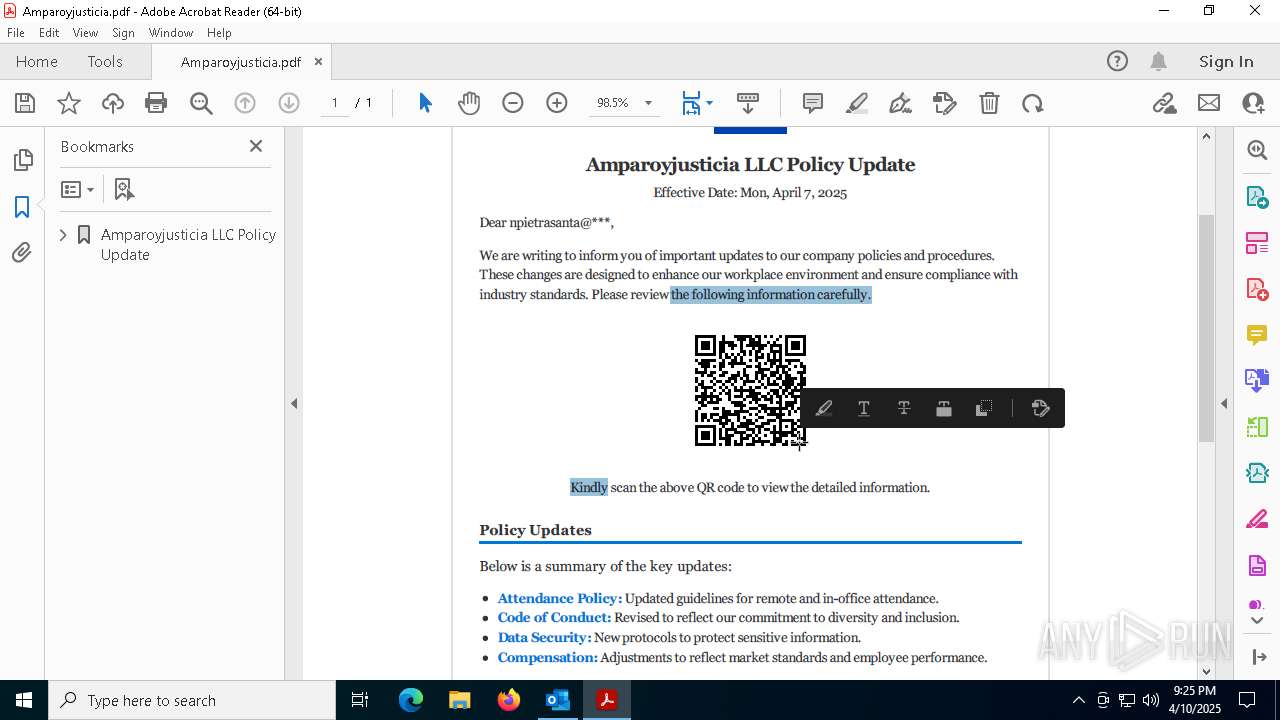Screen dimensions: 1280x720
Task: Go to next page arrow
Action: click(x=289, y=103)
